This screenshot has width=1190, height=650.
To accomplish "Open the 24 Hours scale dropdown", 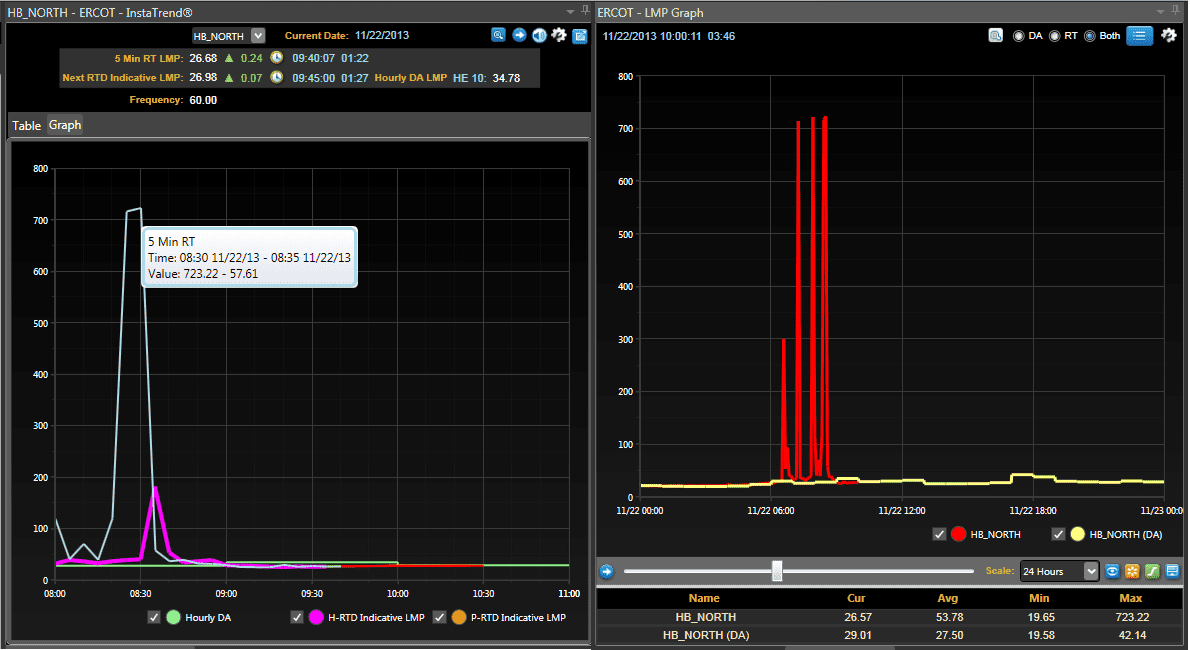I will click(1091, 571).
